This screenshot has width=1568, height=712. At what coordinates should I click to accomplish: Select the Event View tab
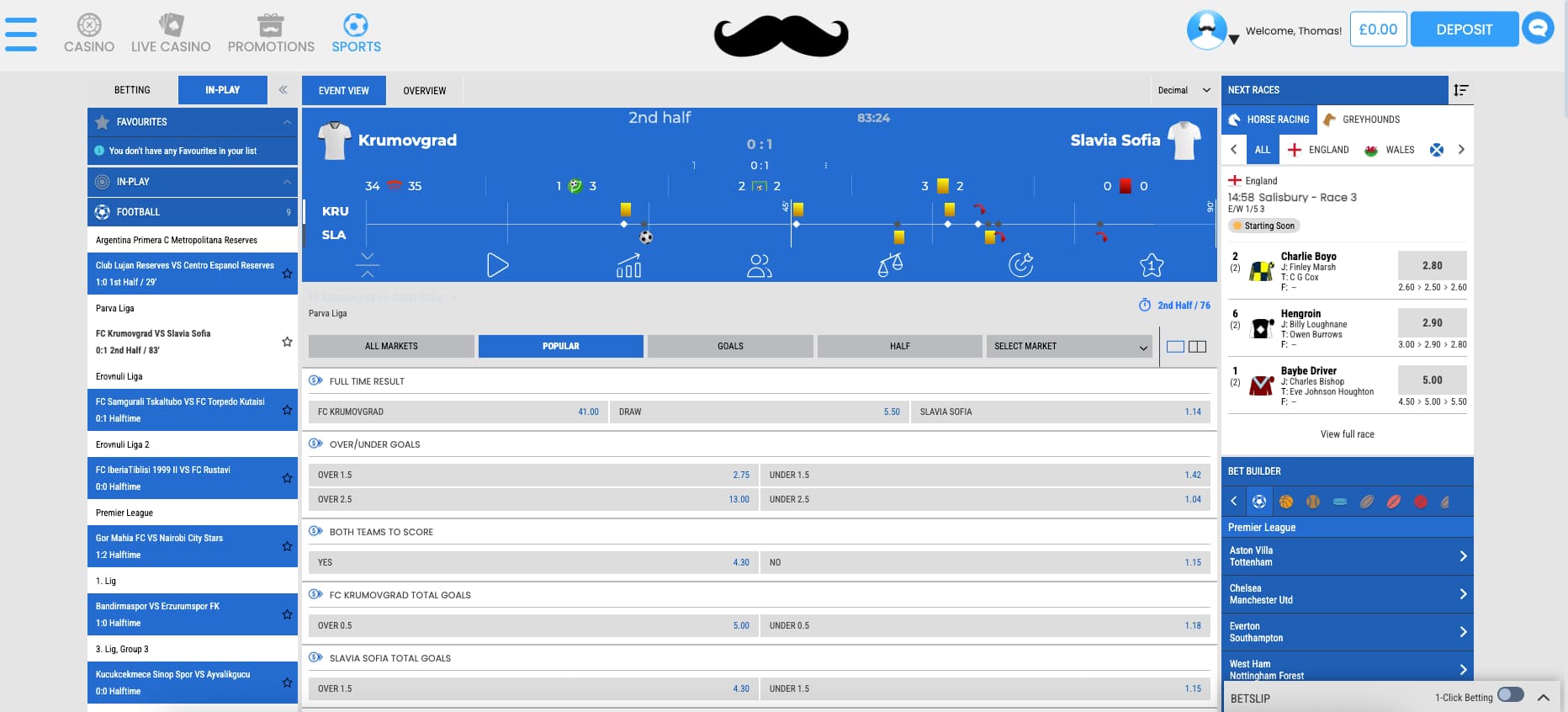[343, 90]
